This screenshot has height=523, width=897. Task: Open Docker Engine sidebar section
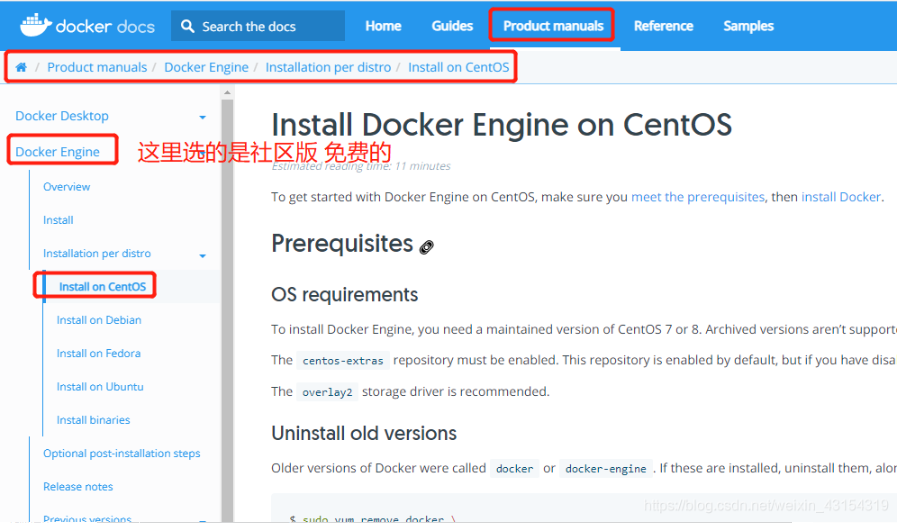(57, 152)
